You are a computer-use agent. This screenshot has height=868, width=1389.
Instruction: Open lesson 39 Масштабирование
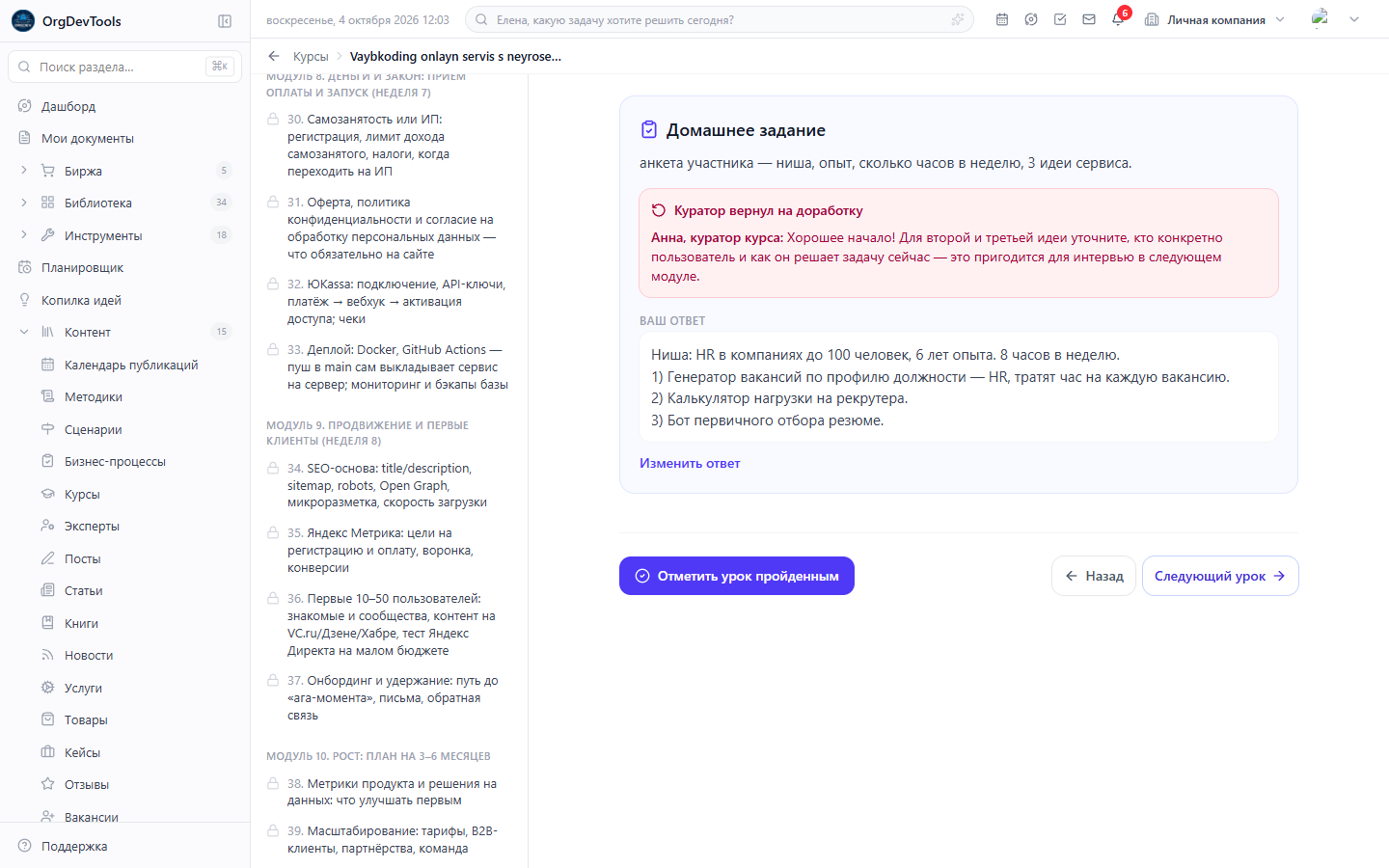[388, 839]
